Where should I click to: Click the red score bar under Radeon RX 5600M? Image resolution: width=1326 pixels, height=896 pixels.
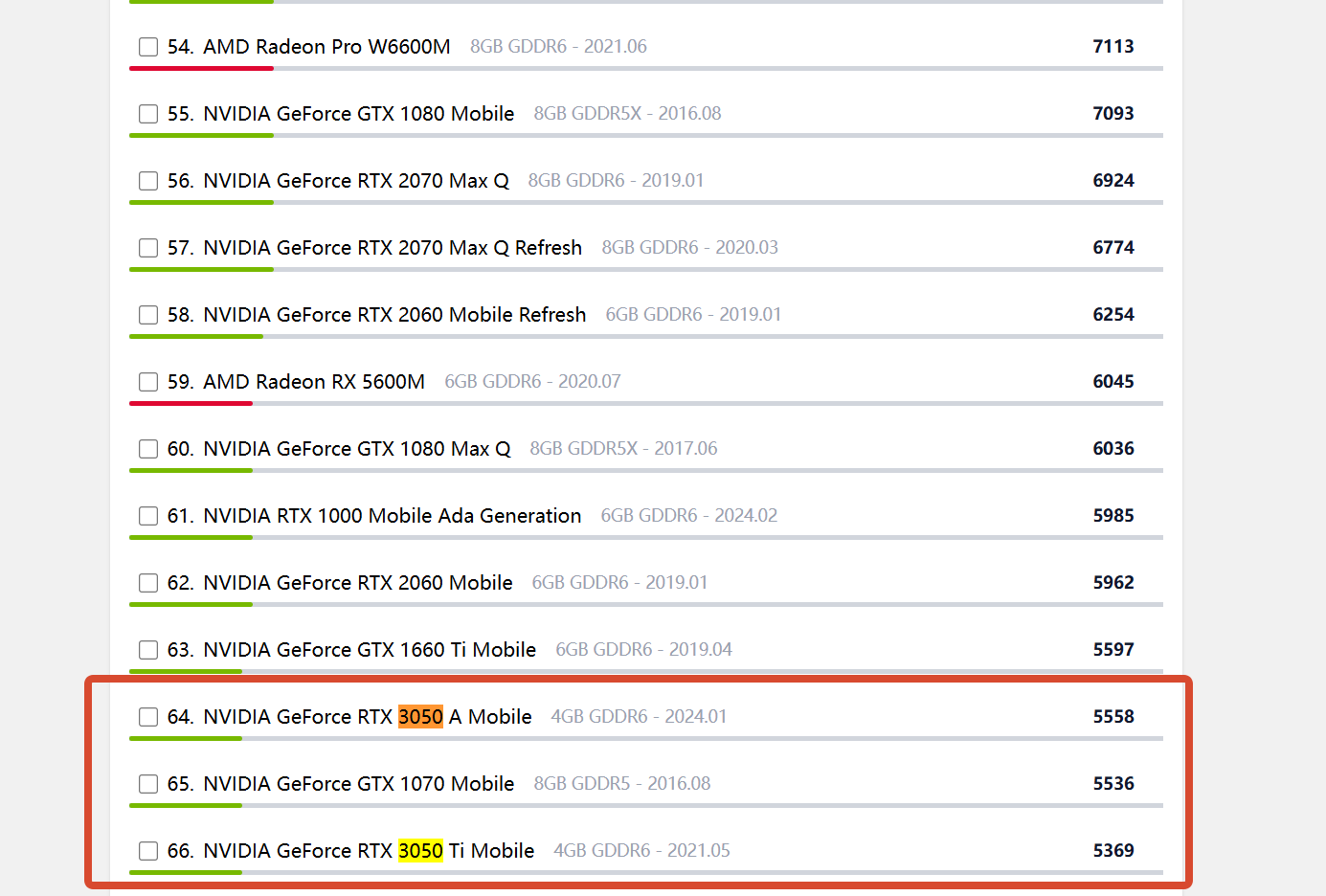coord(191,404)
